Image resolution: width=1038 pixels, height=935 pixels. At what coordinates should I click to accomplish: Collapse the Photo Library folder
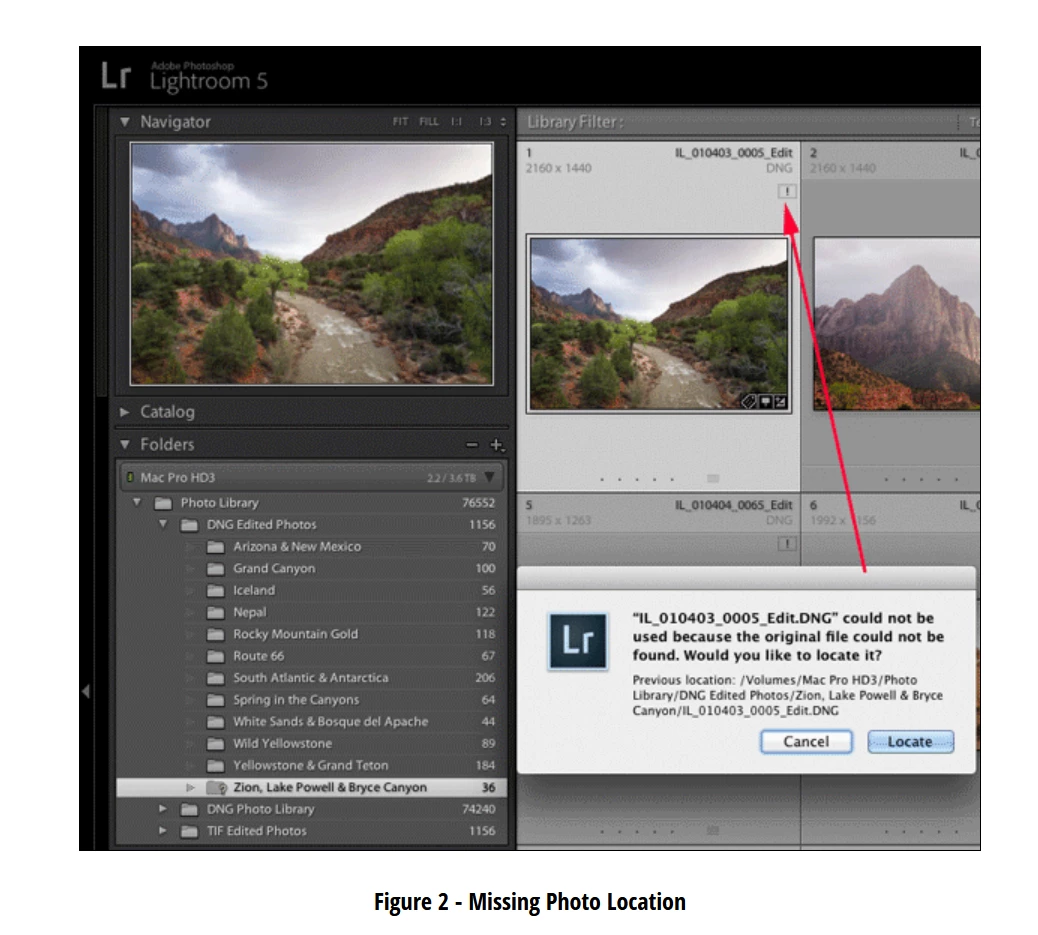click(137, 503)
